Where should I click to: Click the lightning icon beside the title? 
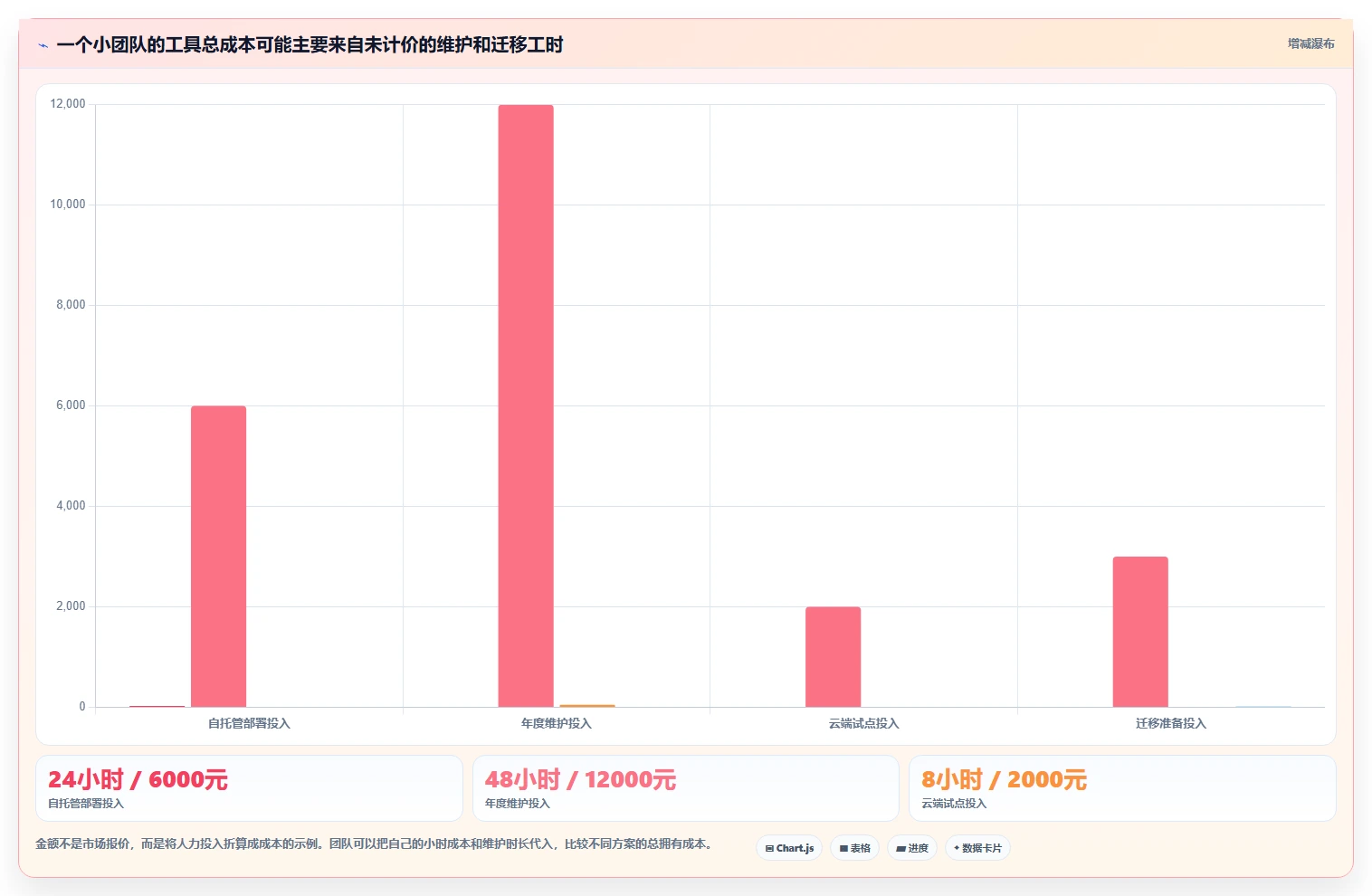coord(43,45)
